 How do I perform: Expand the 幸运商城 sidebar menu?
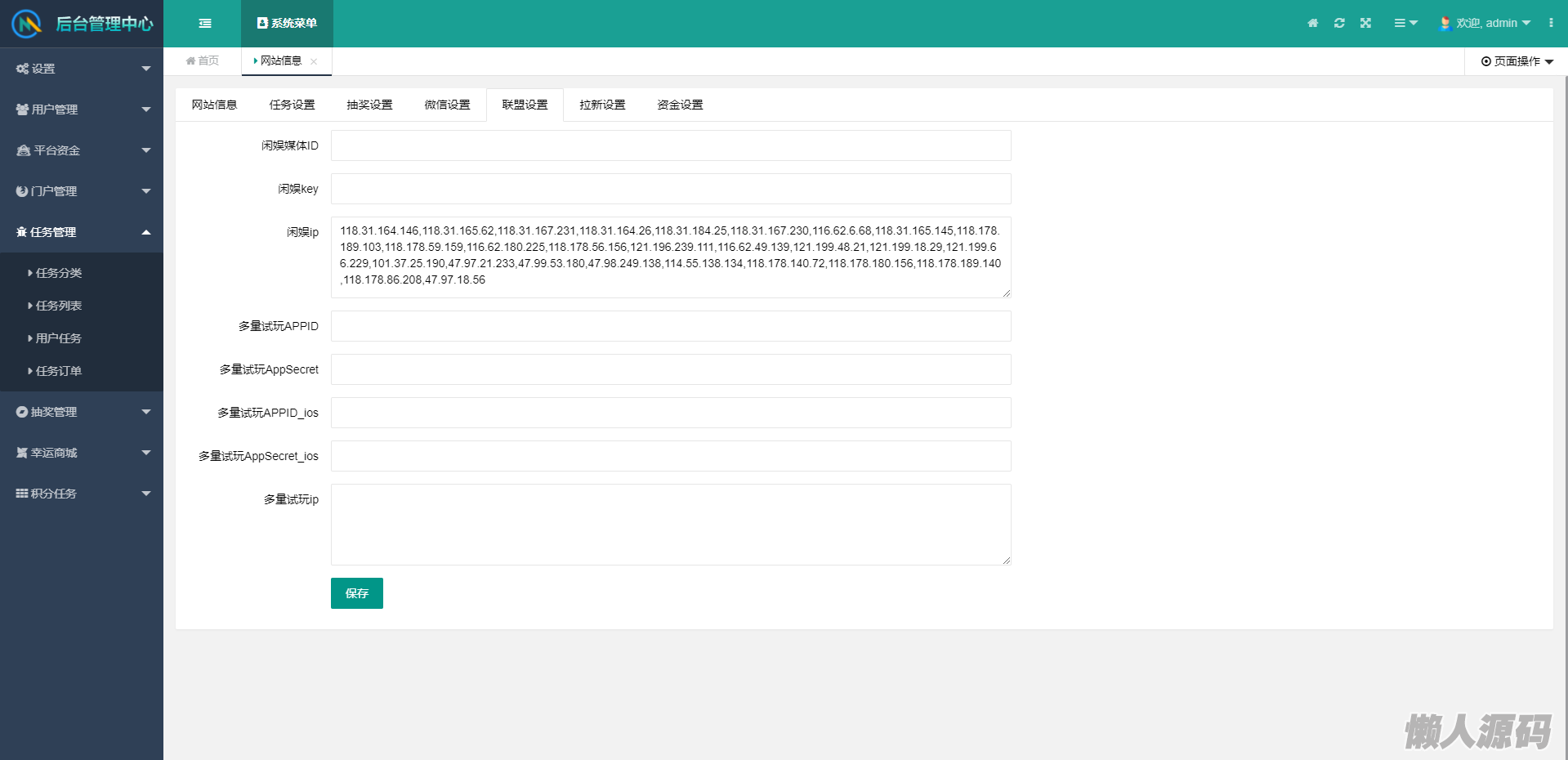(82, 453)
